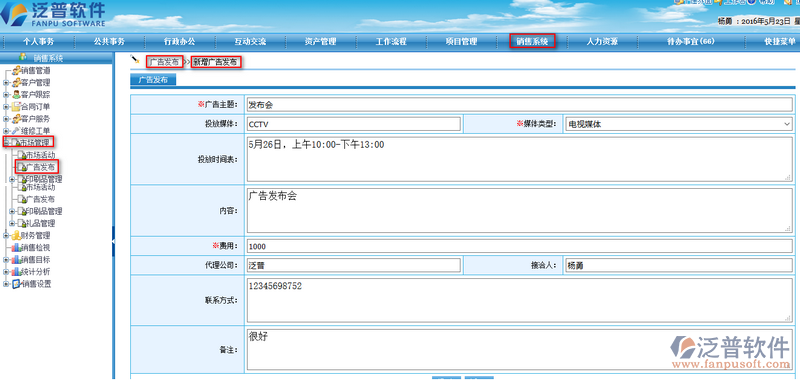Open the 快捷菜单 menu

point(780,42)
